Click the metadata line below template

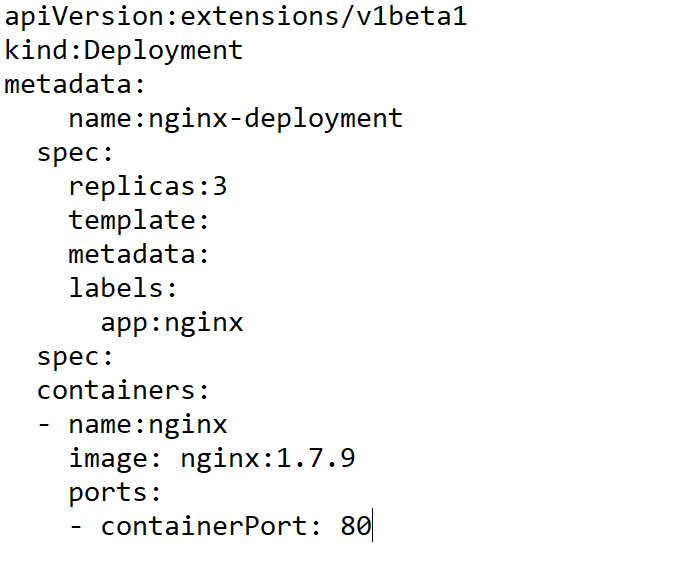coord(139,255)
